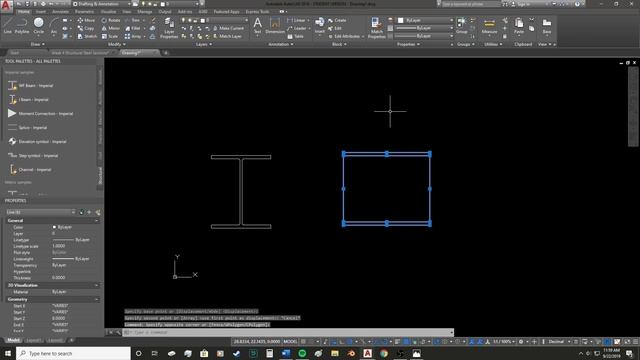The image size is (640, 360).
Task: Activate the Mirror command
Action: click(111, 28)
